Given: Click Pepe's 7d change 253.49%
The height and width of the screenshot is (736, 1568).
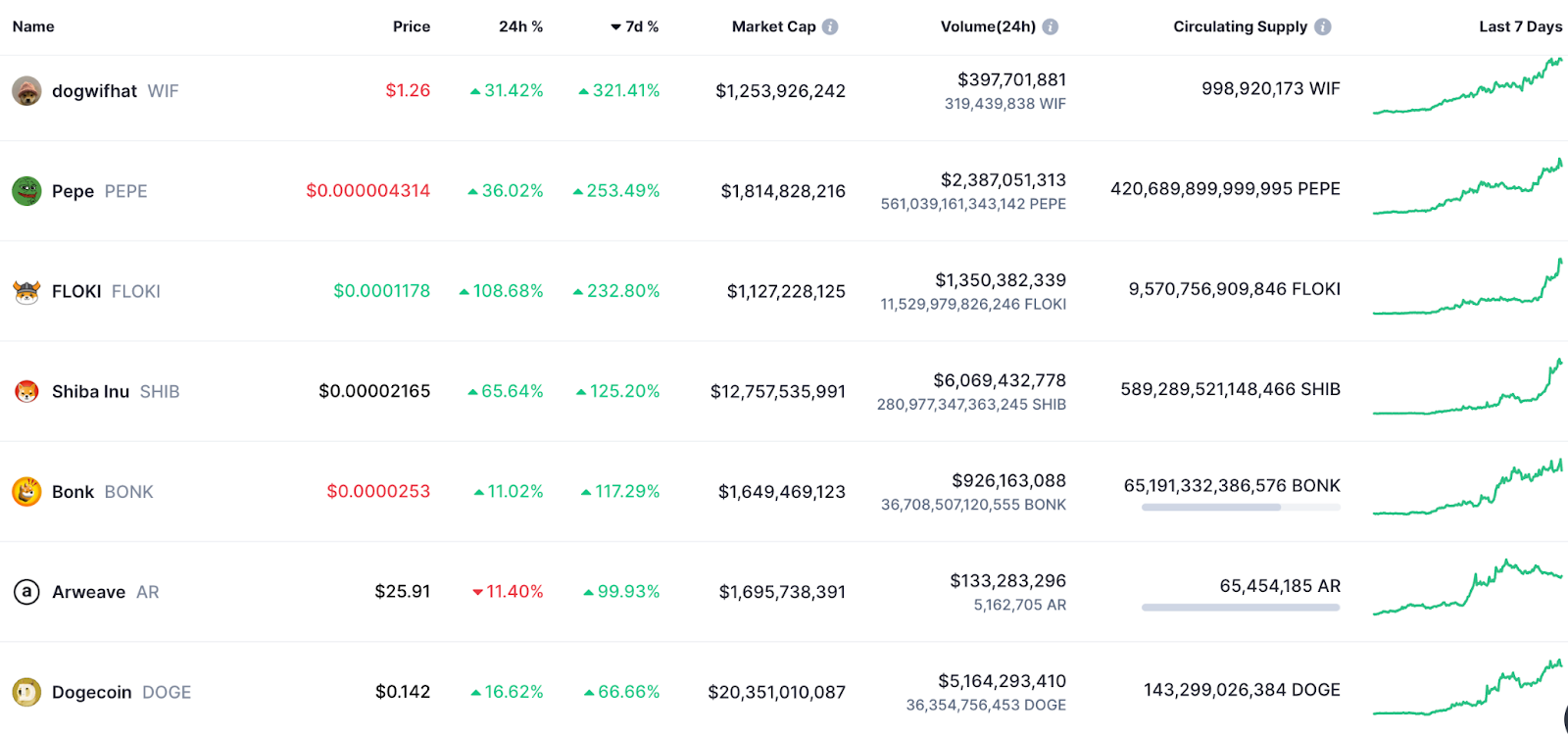Looking at the screenshot, I should [x=616, y=190].
